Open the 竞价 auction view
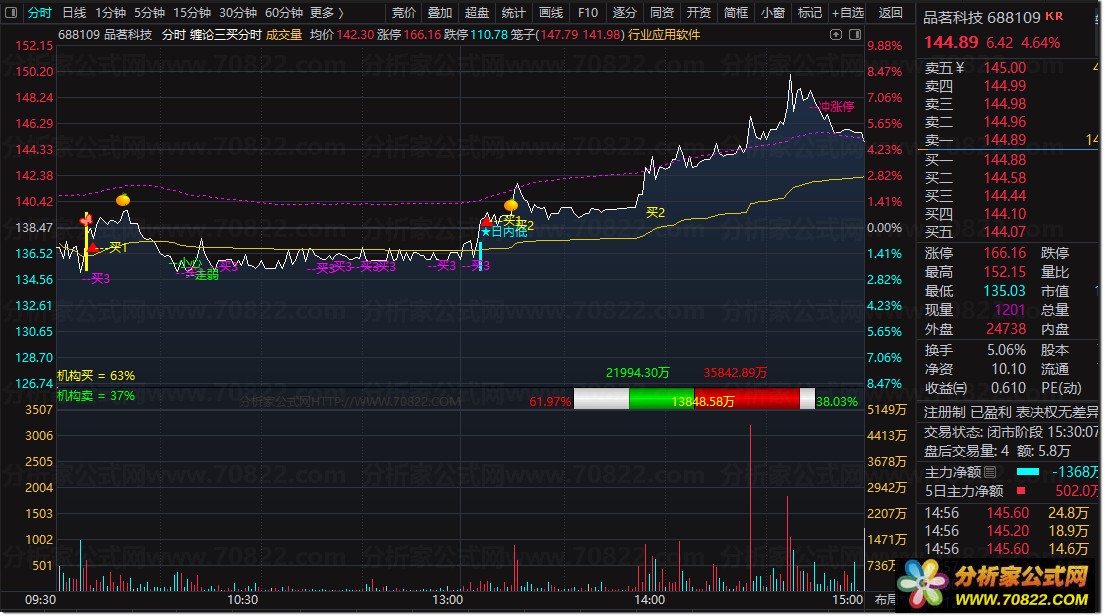The width and height of the screenshot is (1105, 616). pos(404,13)
